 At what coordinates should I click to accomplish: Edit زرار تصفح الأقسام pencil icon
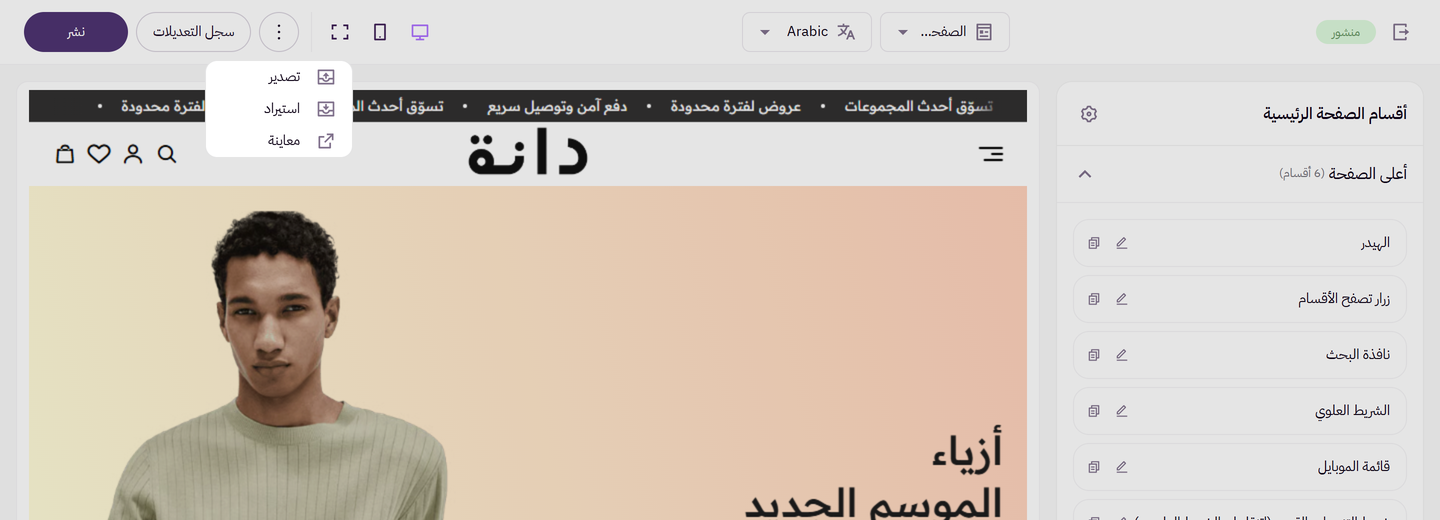[1122, 299]
